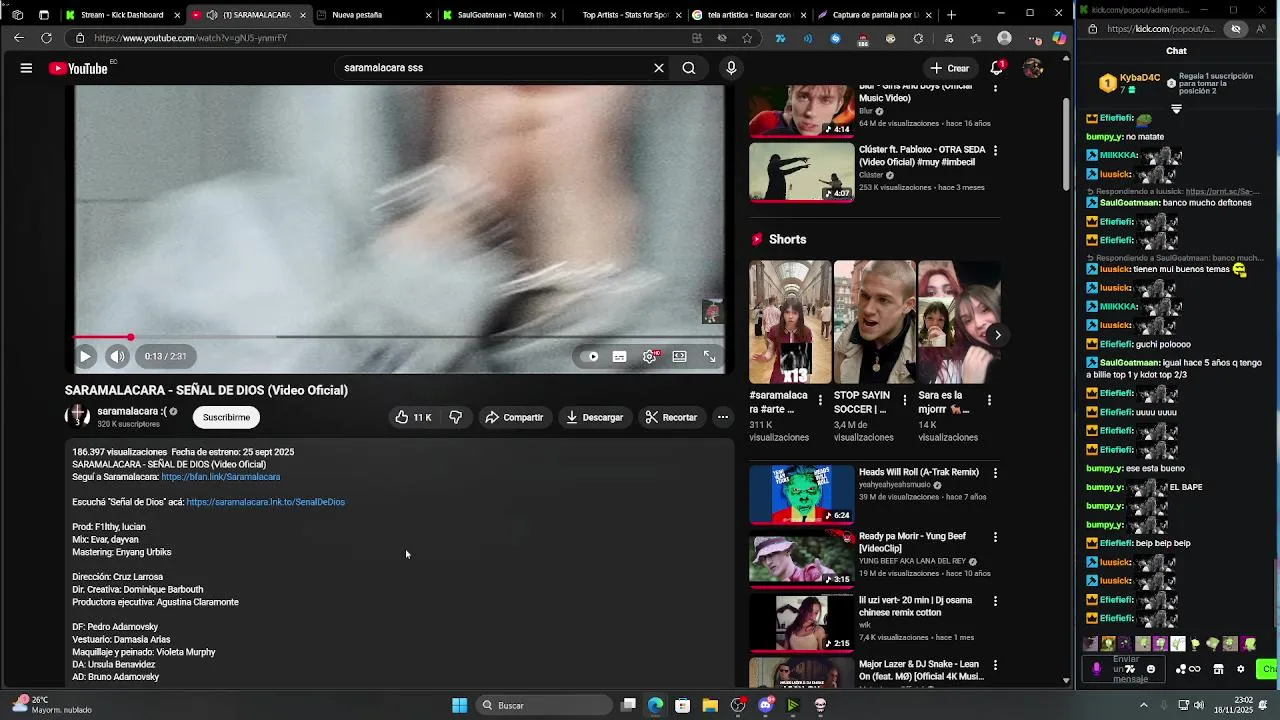Click the search magnifier button
Screen dimensions: 1280x720
[x=689, y=68]
